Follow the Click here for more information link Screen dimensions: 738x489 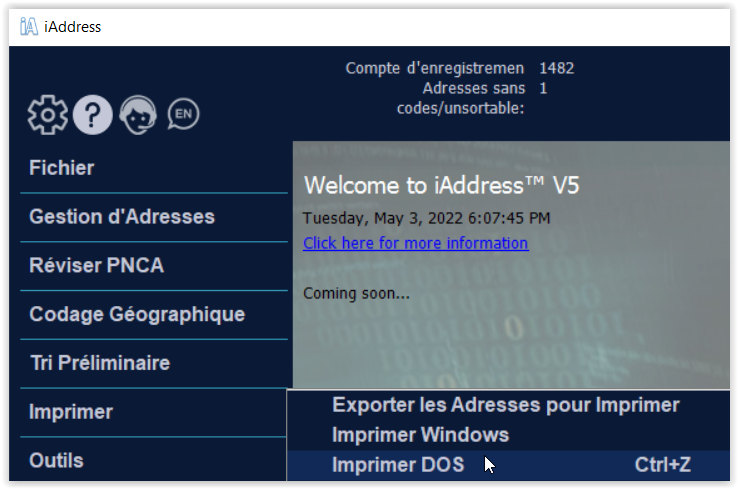416,243
